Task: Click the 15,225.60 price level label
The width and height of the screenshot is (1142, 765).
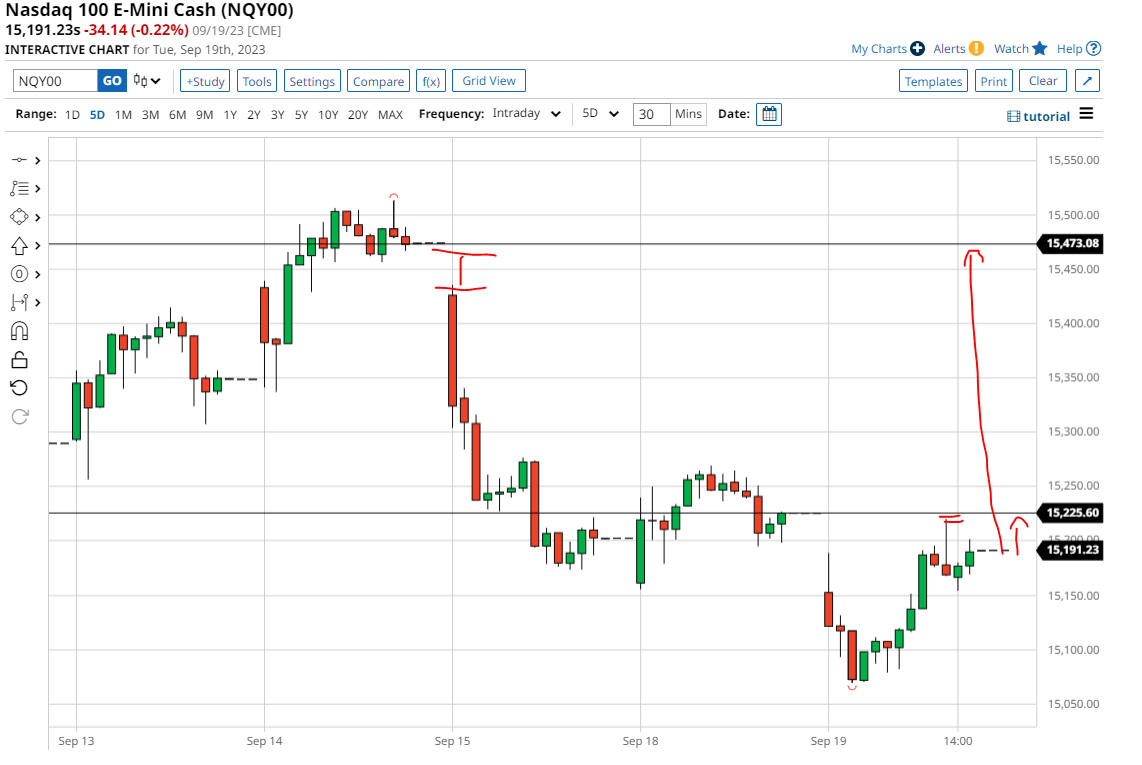Action: tap(1071, 513)
